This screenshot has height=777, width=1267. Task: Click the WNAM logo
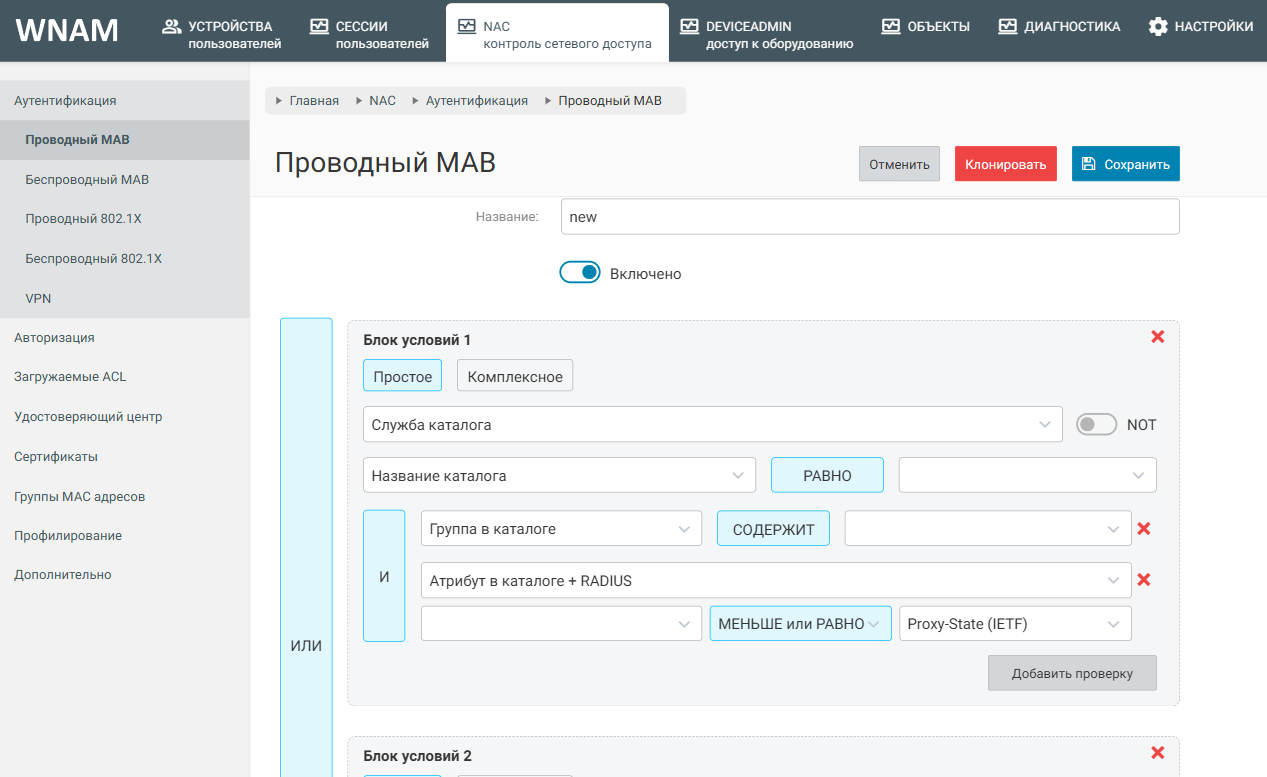point(67,30)
